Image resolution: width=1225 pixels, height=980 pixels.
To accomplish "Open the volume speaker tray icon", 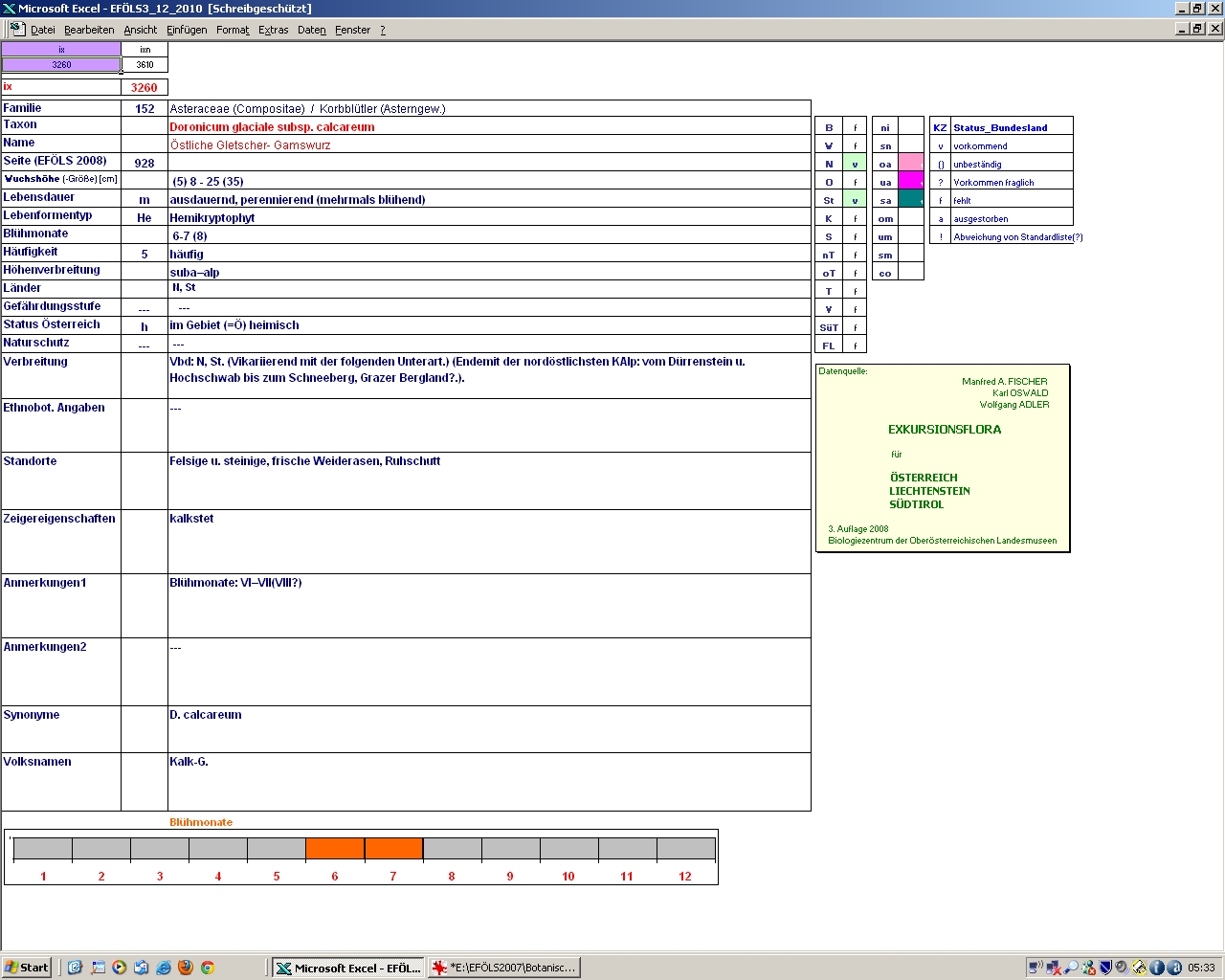I will [x=1123, y=968].
